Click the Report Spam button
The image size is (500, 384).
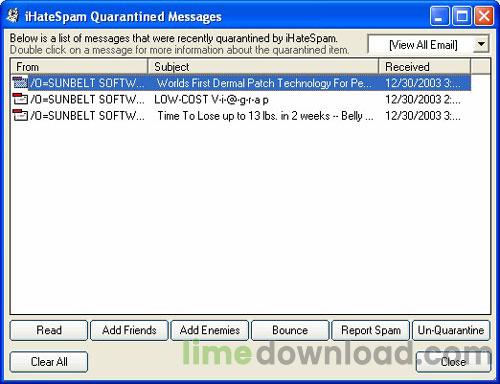tap(371, 330)
